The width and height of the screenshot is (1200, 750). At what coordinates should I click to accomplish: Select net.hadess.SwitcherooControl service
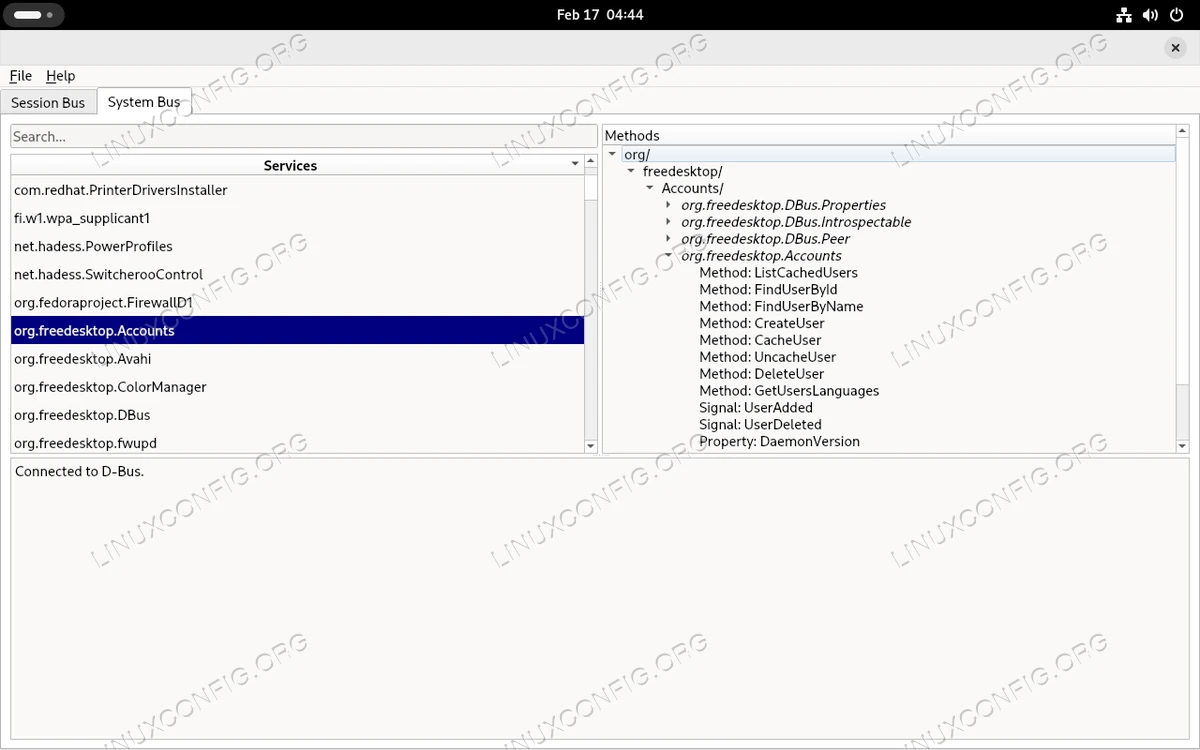tap(297, 274)
